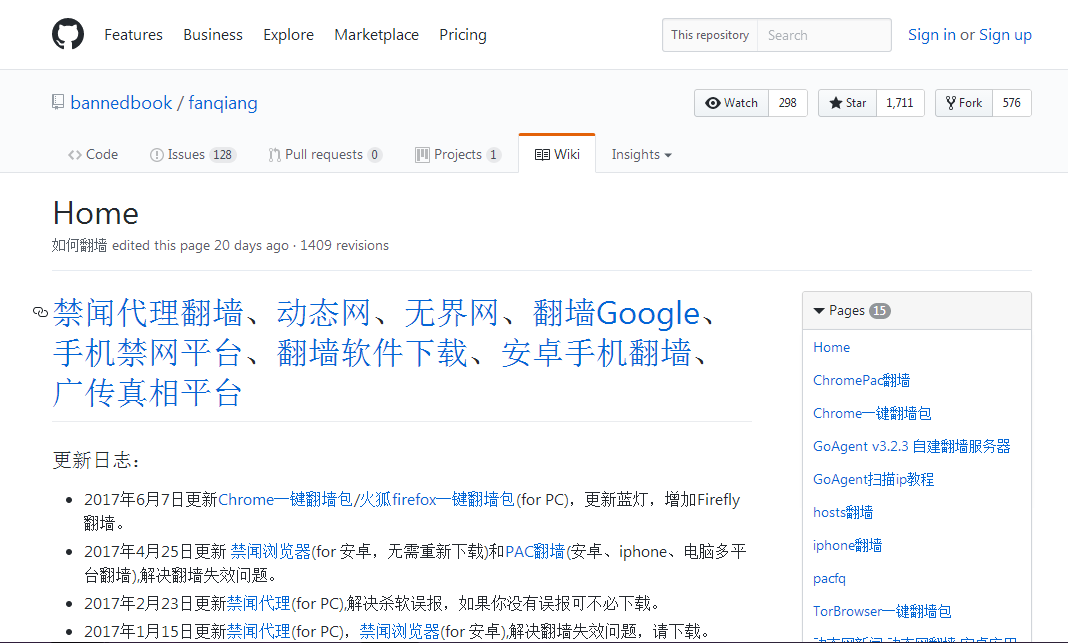The height and width of the screenshot is (643, 1068).
Task: Click 禁闻浏览器 link in April 25 entry
Action: (270, 551)
